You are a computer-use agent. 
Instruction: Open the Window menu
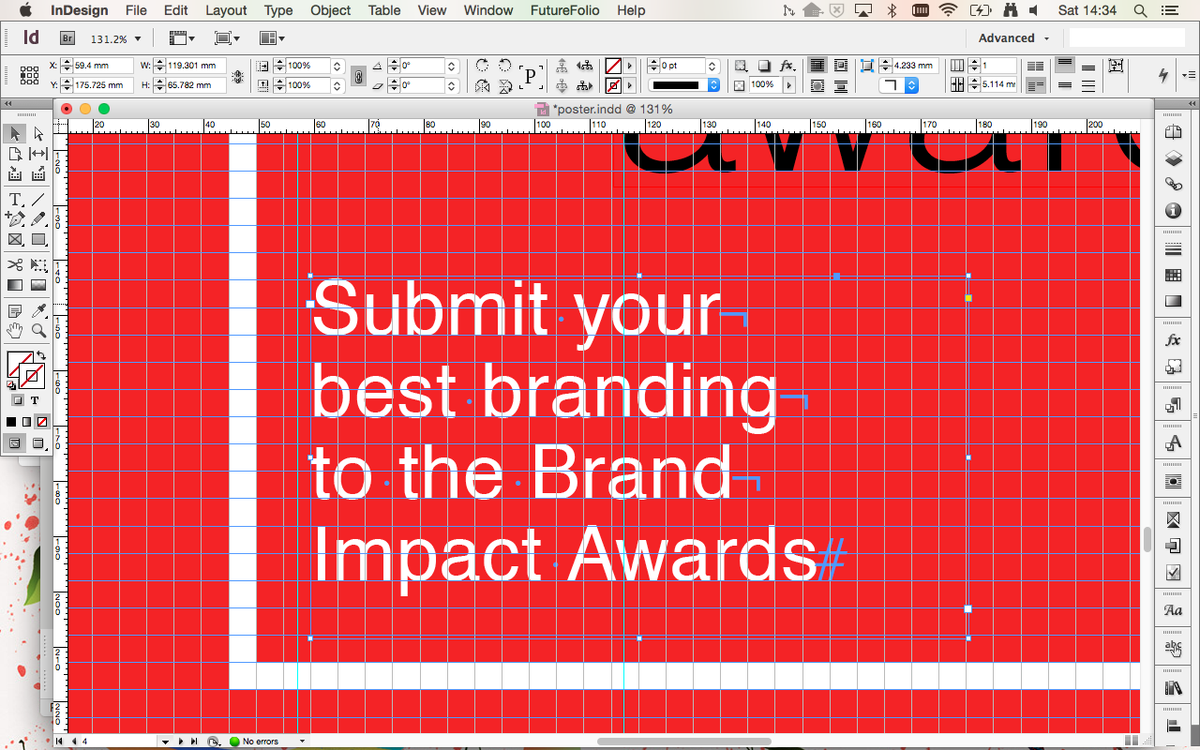(488, 11)
